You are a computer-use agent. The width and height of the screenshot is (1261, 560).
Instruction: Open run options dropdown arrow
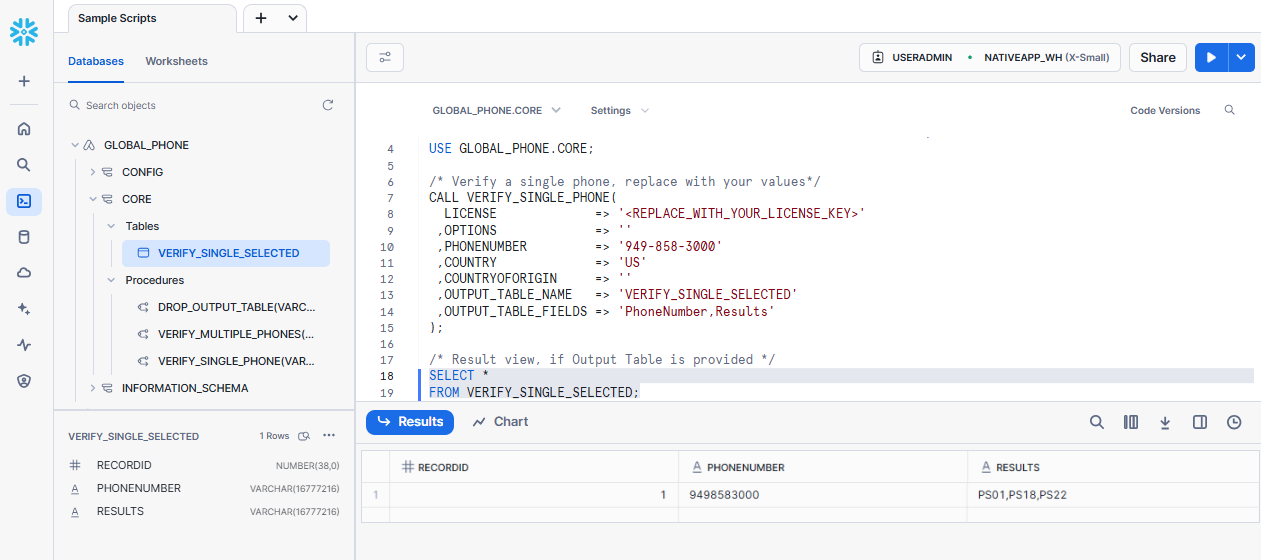click(x=1241, y=58)
